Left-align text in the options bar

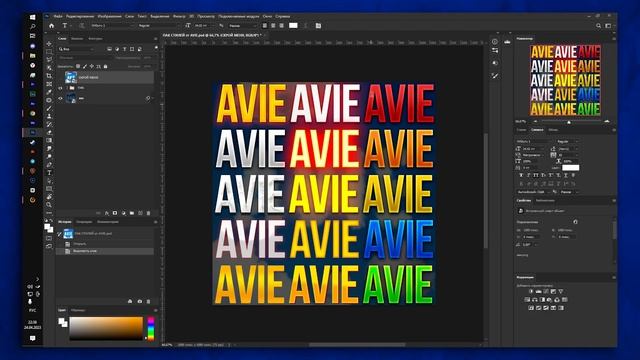pos(265,26)
